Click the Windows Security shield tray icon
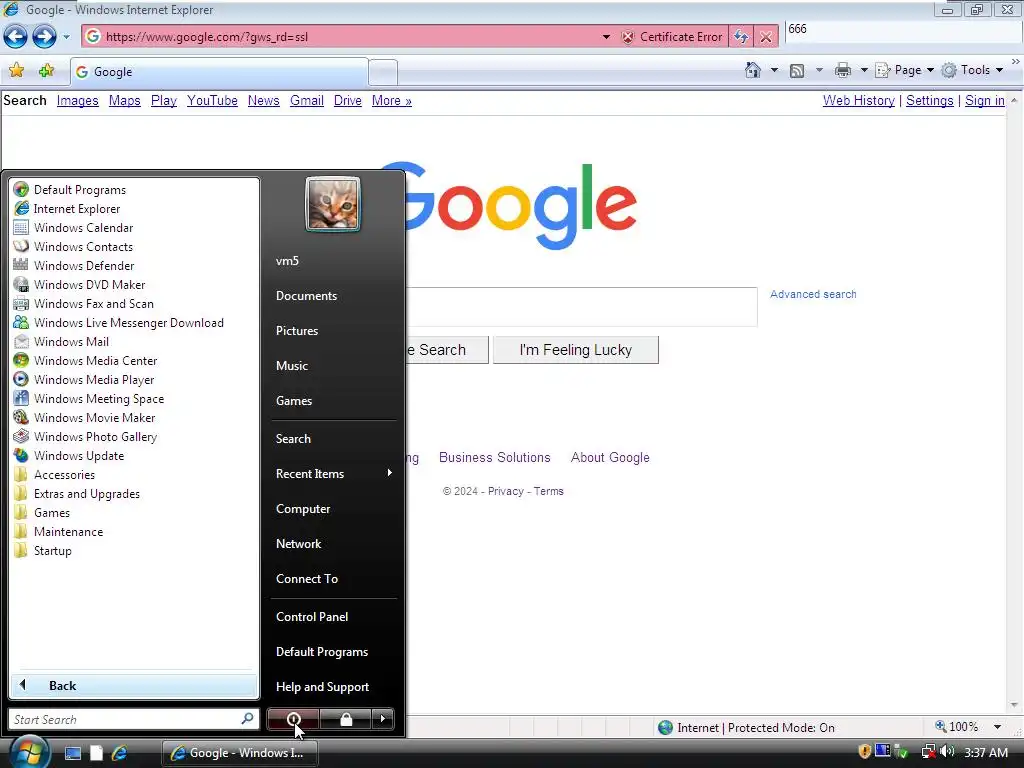Screen dimensions: 1024x768 click(865, 752)
